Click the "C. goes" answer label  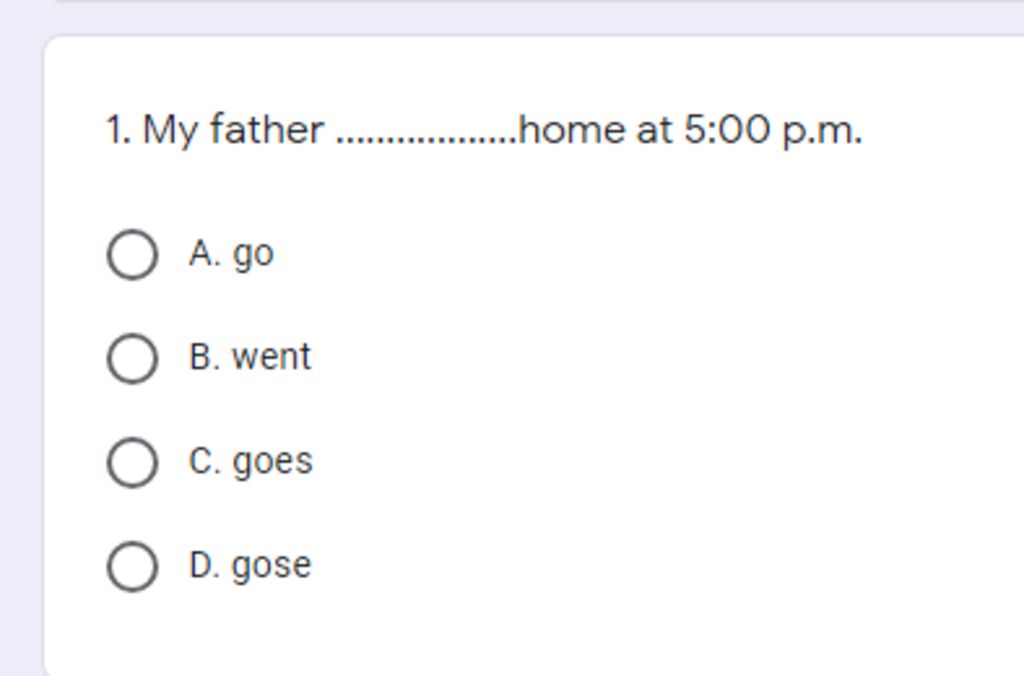pos(251,462)
